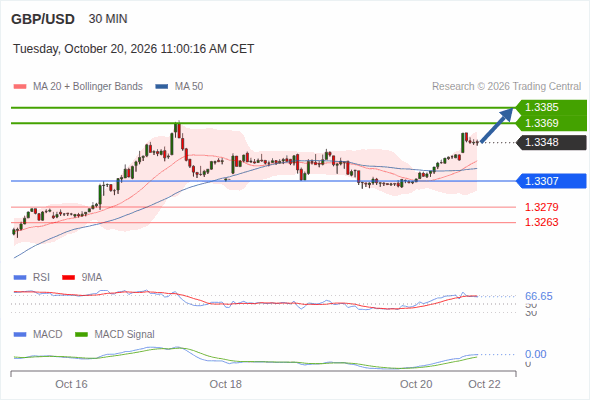This screenshot has height=400, width=590.
Task: Click MA 20 + Bollinger Bands legend label
Action: (88, 87)
